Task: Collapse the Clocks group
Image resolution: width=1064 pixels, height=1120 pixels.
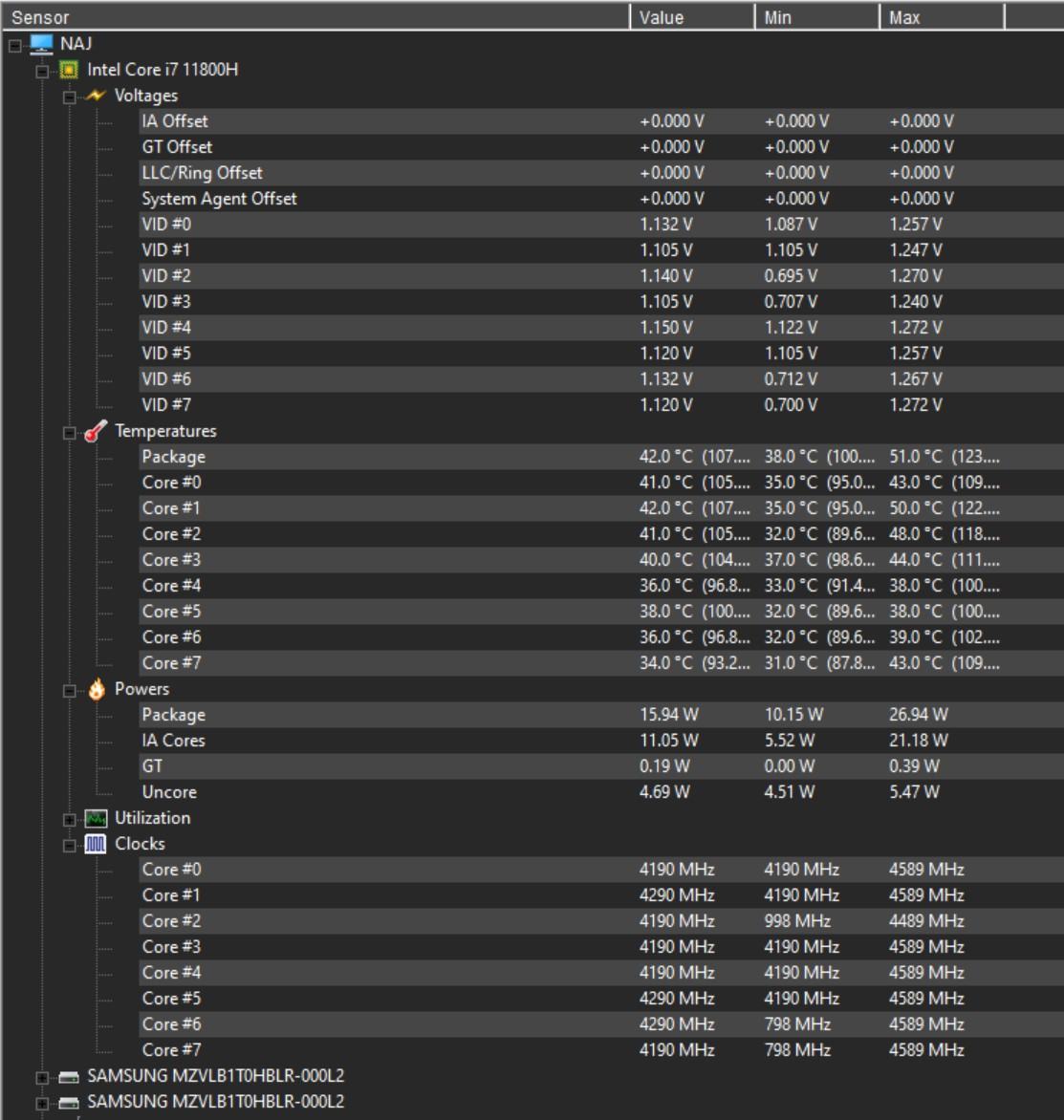Action: point(70,847)
